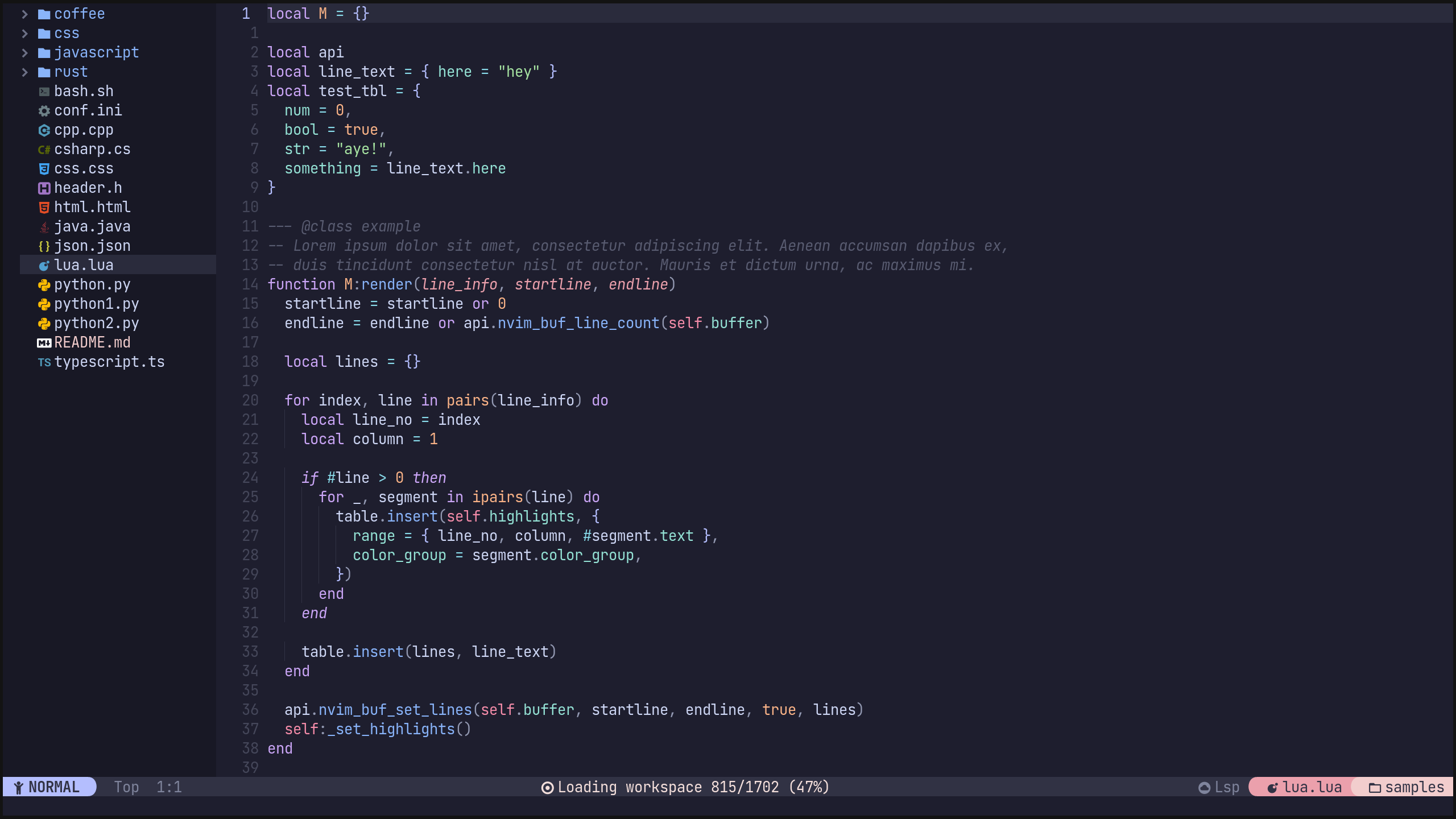This screenshot has width=1456, height=819.
Task: Select the JSON braces icon next to json.json
Action: pyautogui.click(x=44, y=246)
